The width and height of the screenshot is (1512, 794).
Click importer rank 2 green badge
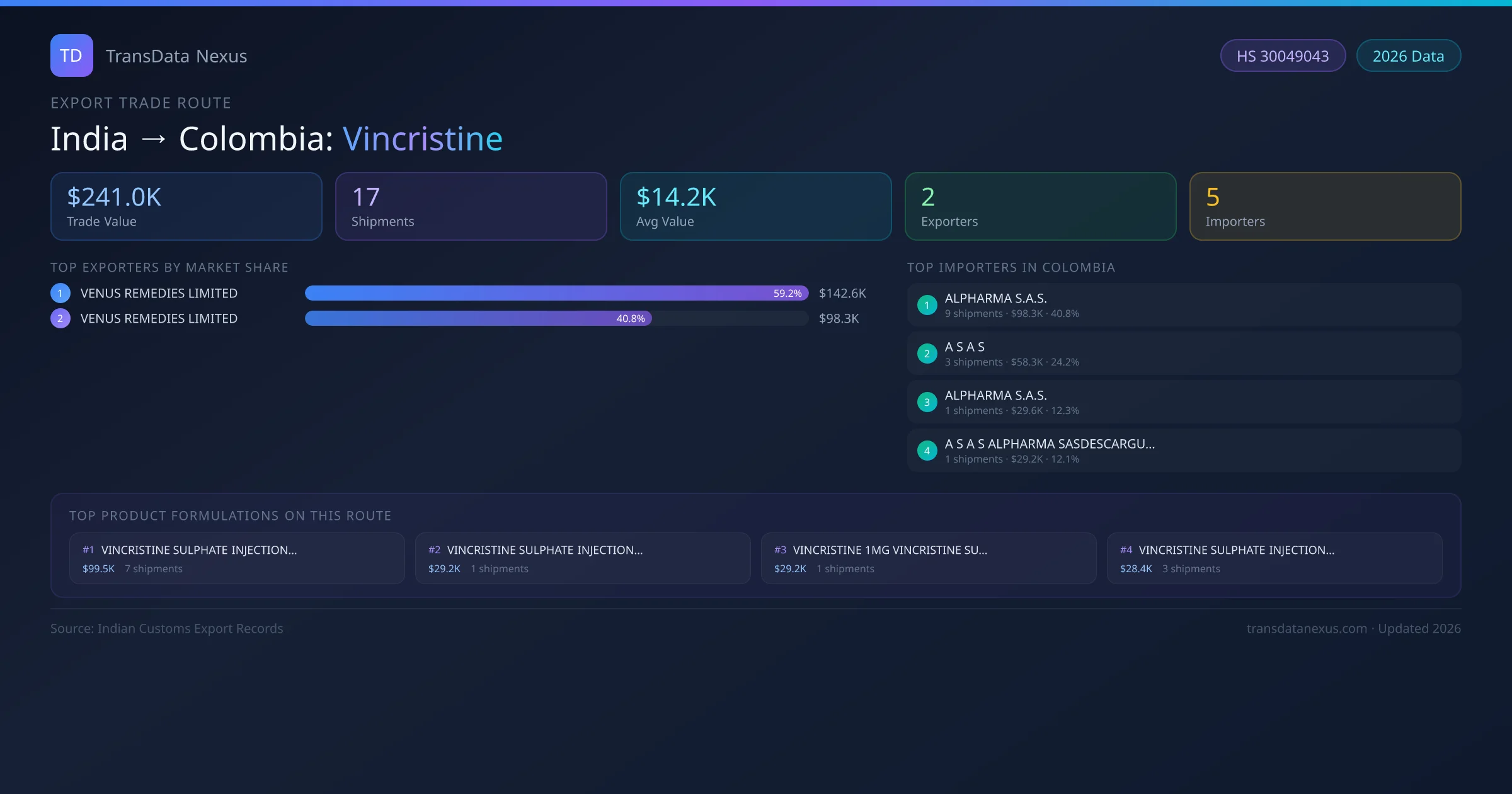point(927,354)
